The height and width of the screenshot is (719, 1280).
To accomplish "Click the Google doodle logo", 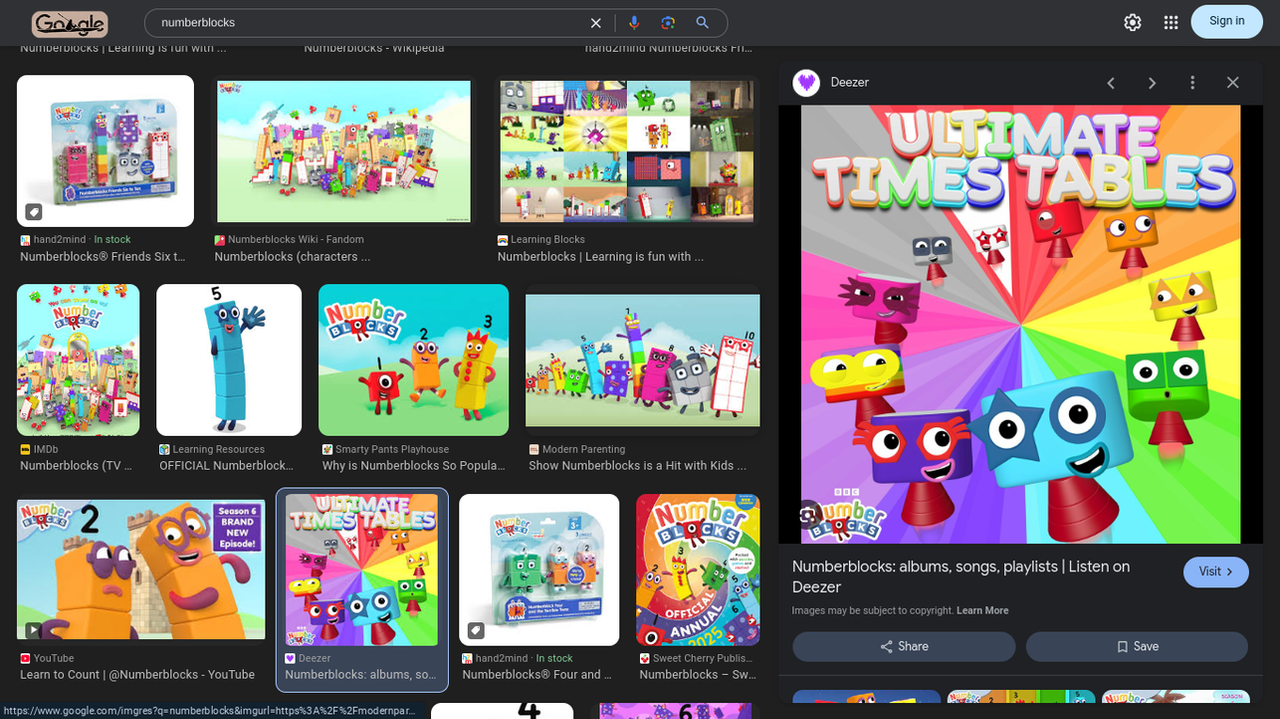I will coord(69,23).
